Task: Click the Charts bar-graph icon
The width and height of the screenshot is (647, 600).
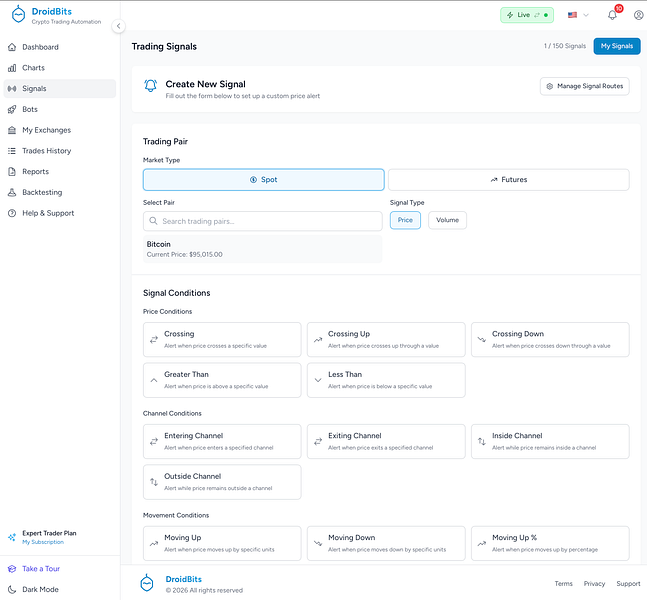Action: click(12, 68)
